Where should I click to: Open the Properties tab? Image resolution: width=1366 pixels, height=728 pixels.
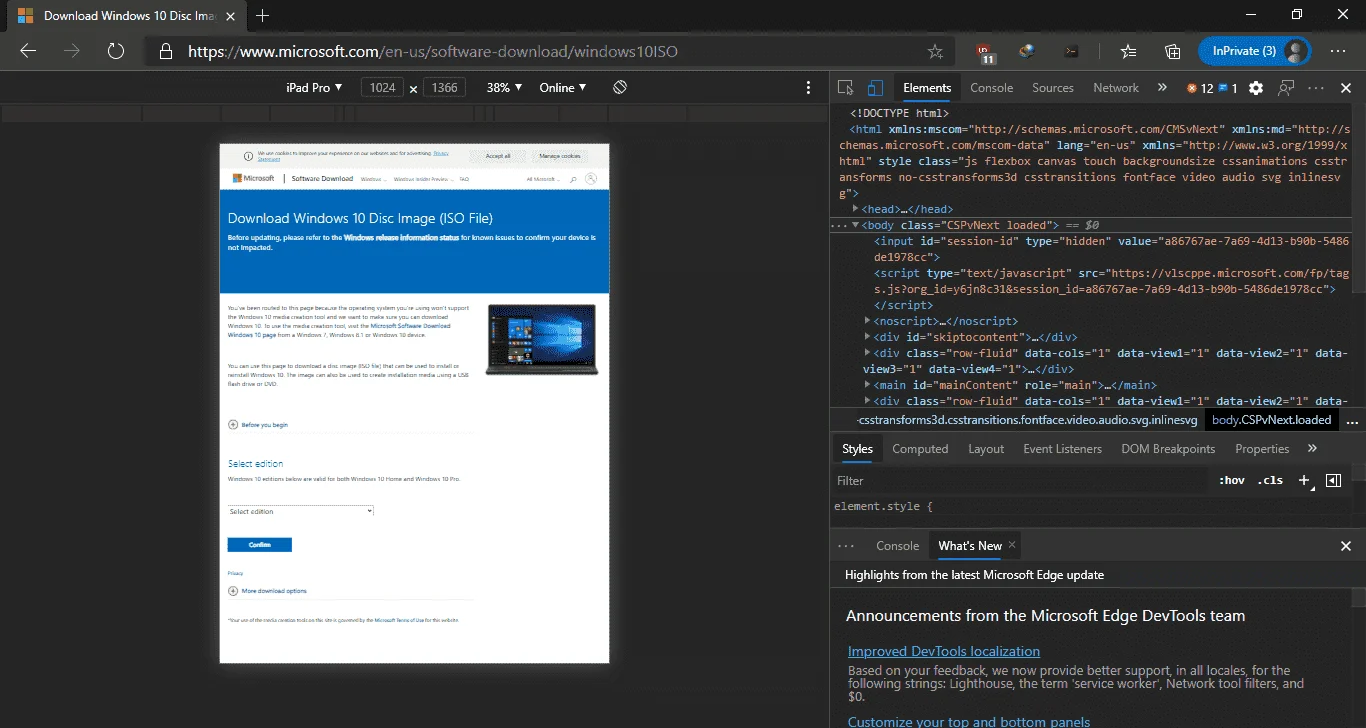1262,449
